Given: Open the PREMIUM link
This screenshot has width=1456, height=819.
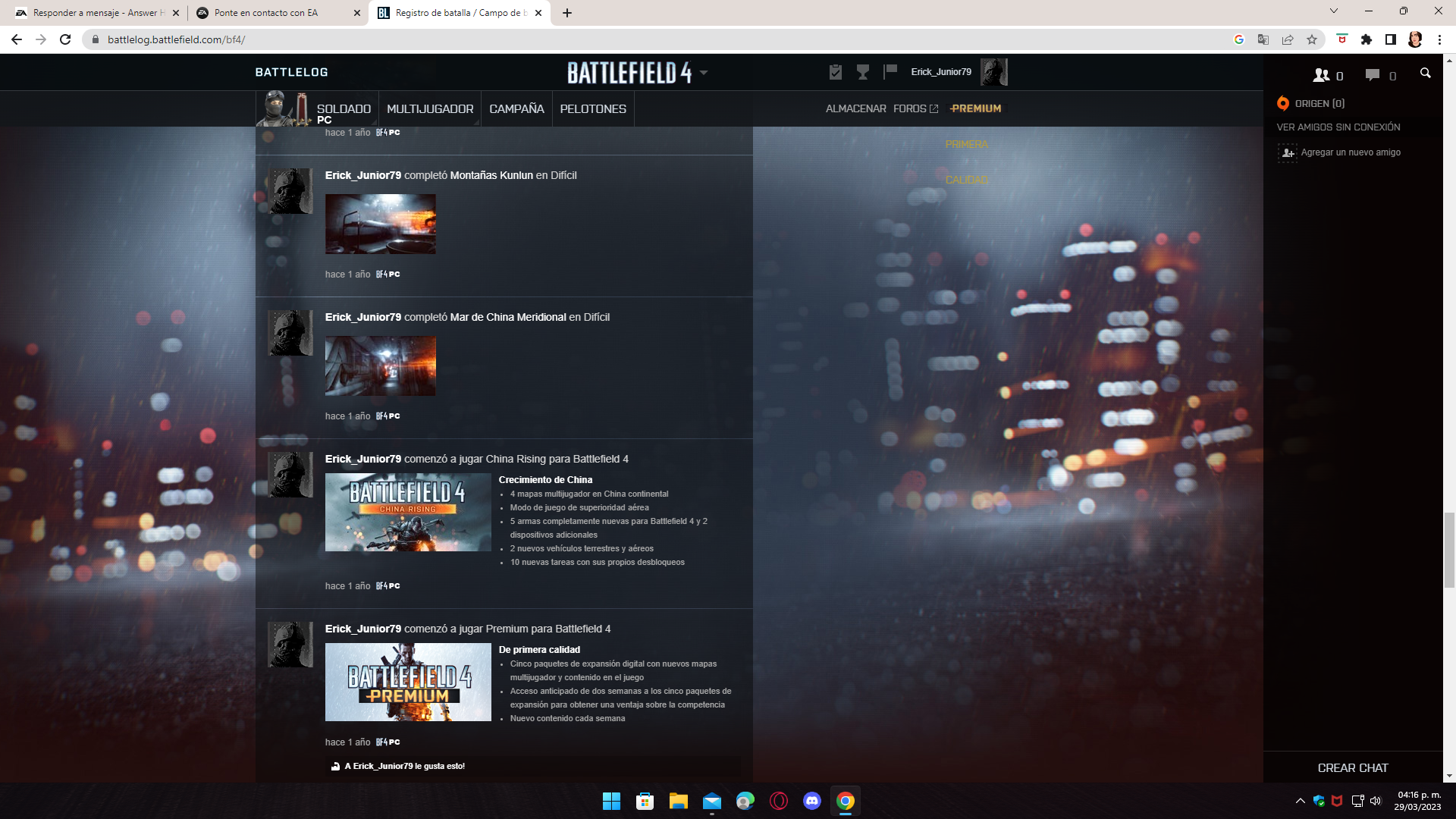Looking at the screenshot, I should [975, 108].
